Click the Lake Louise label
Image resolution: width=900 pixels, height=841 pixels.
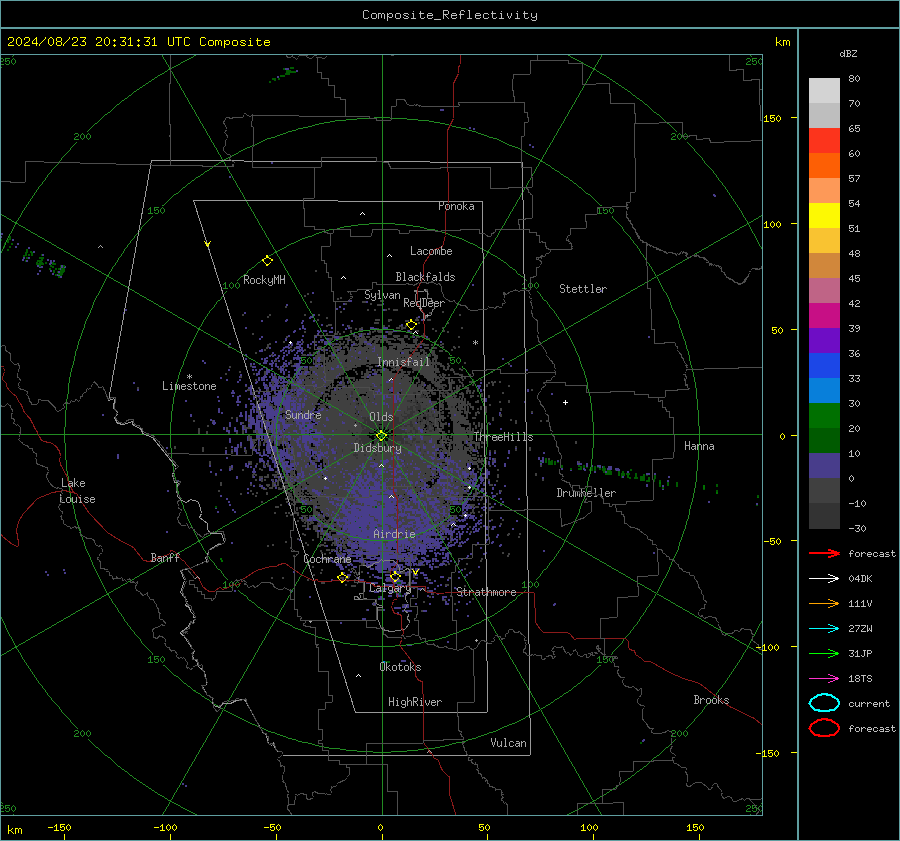tap(77, 491)
